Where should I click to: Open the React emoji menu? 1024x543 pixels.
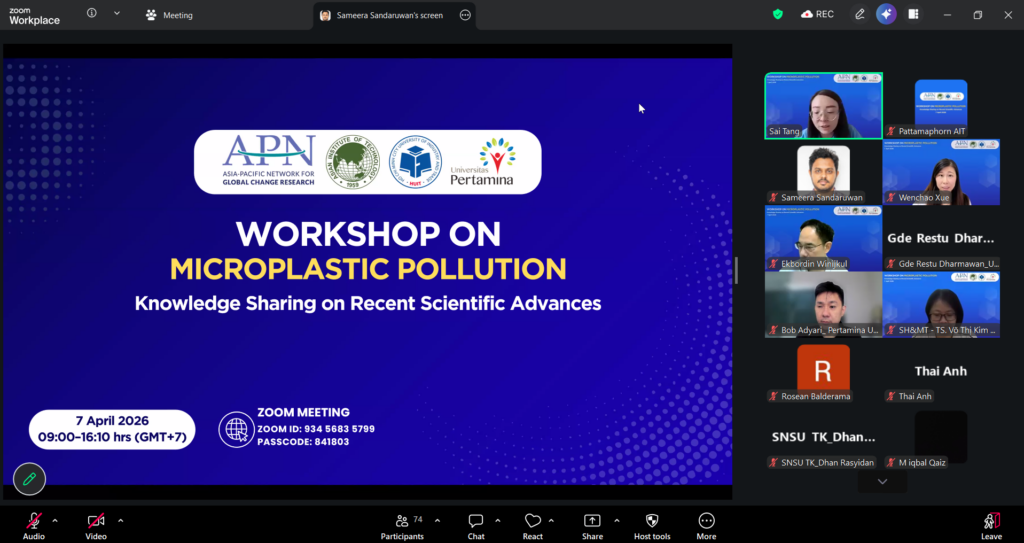pos(533,523)
